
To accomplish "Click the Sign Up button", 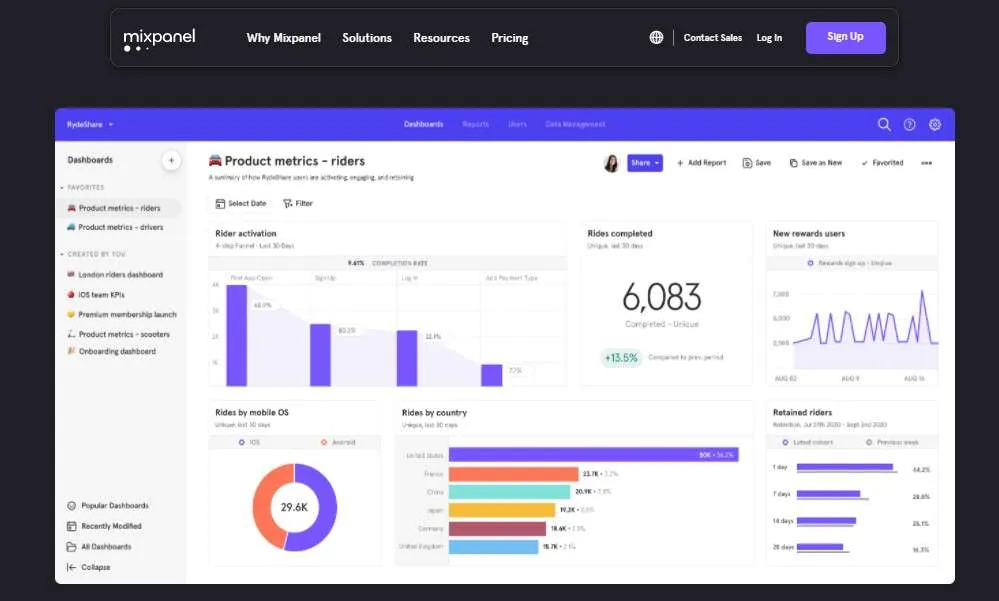I will point(845,38).
